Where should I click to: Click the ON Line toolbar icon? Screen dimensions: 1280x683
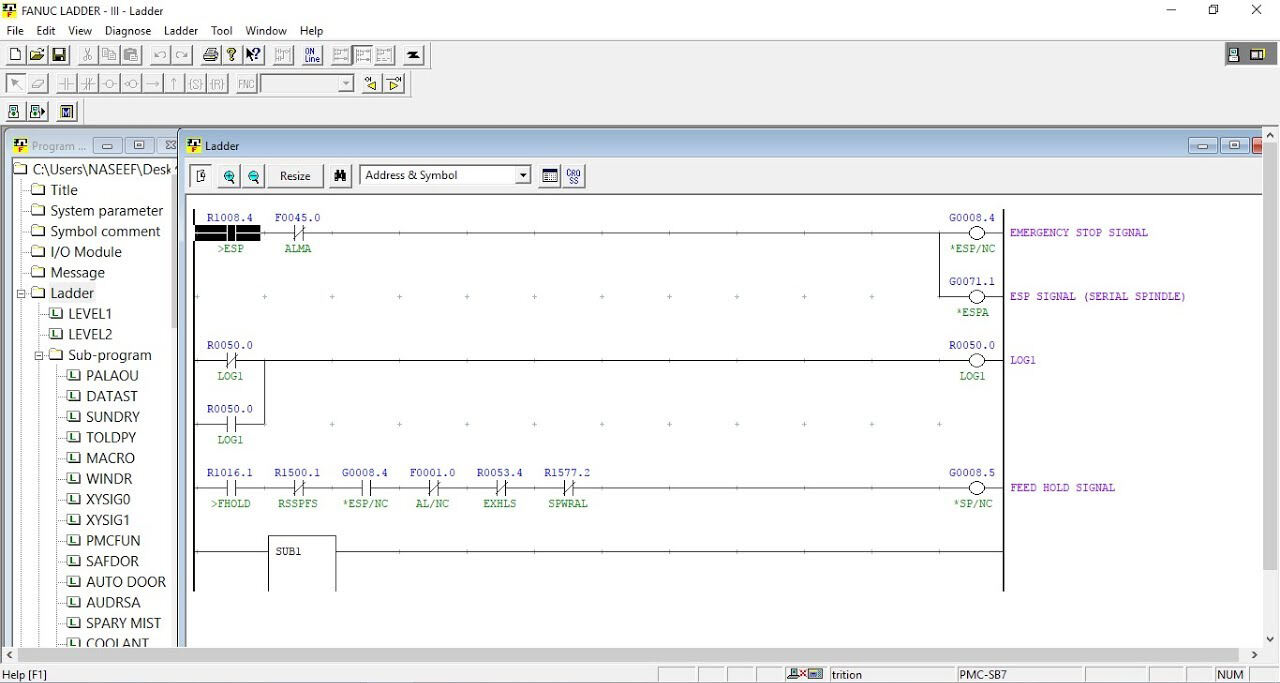(311, 54)
